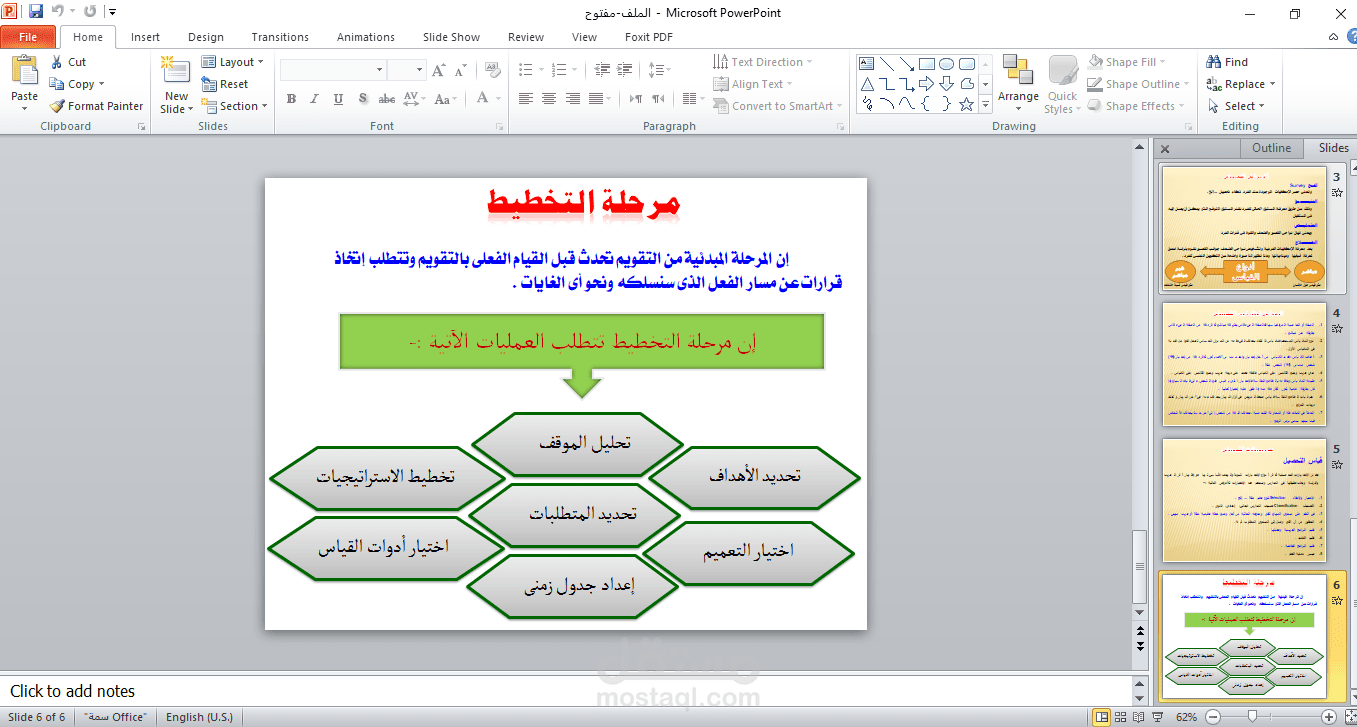Click the Quick Styles button
The image size is (1357, 727).
(1062, 84)
